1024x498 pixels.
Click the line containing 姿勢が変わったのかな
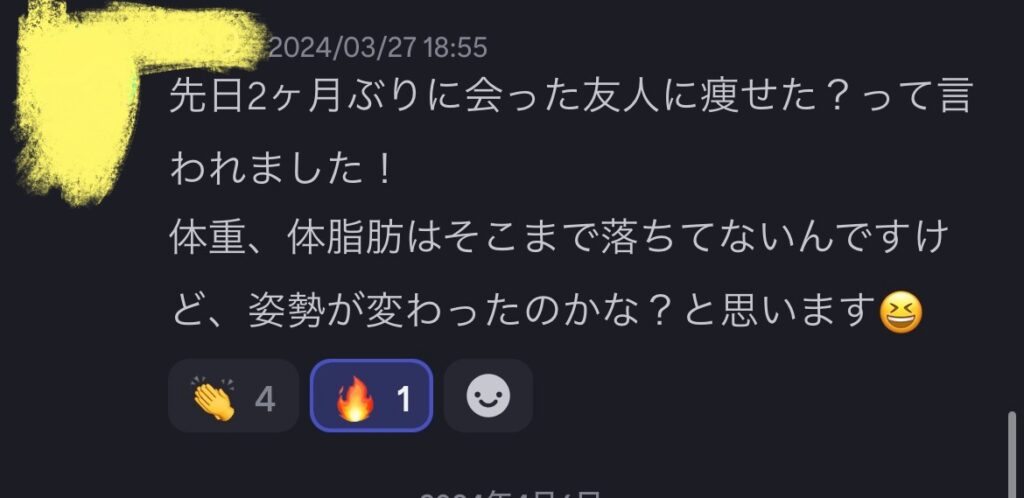click(547, 312)
